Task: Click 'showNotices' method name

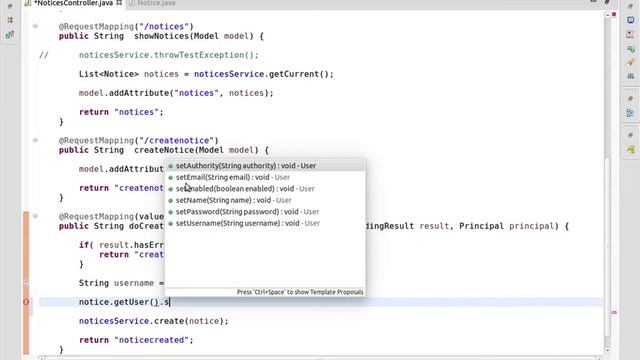Action: [161, 36]
